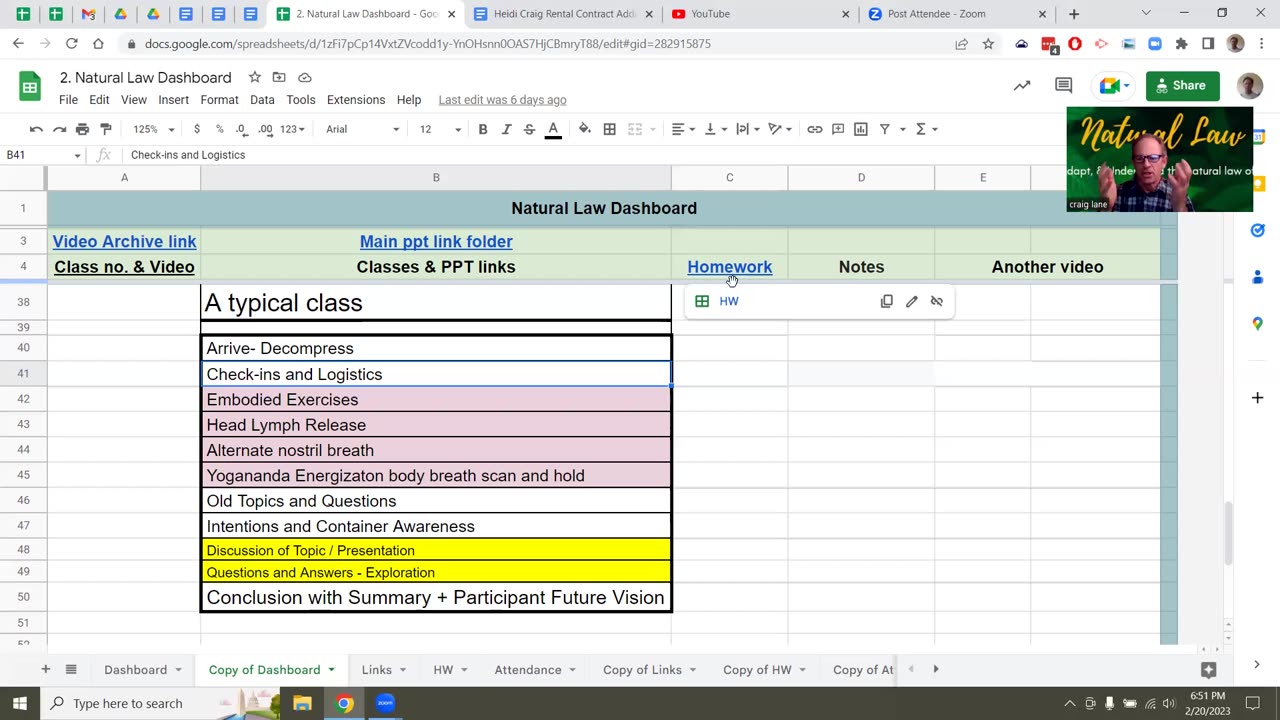Open the horizontal align dropdown

click(x=684, y=129)
